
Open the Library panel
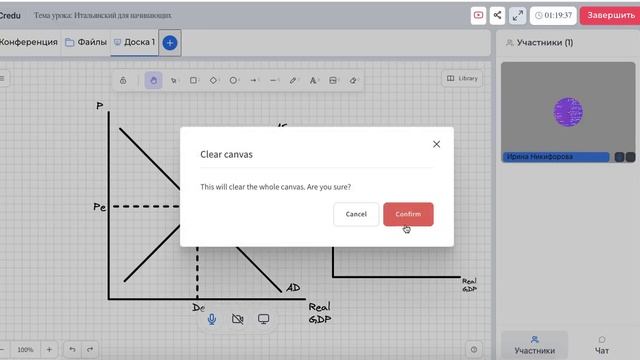tap(462, 78)
